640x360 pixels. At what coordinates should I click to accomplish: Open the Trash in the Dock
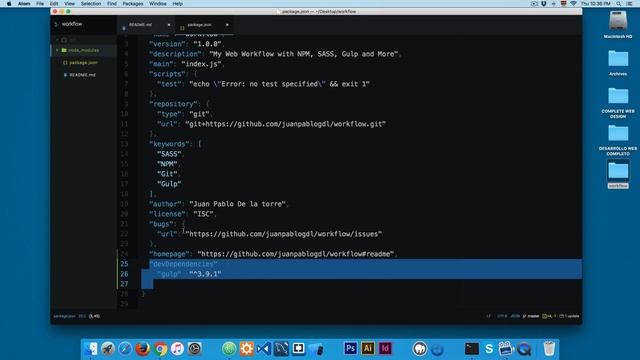tap(549, 349)
